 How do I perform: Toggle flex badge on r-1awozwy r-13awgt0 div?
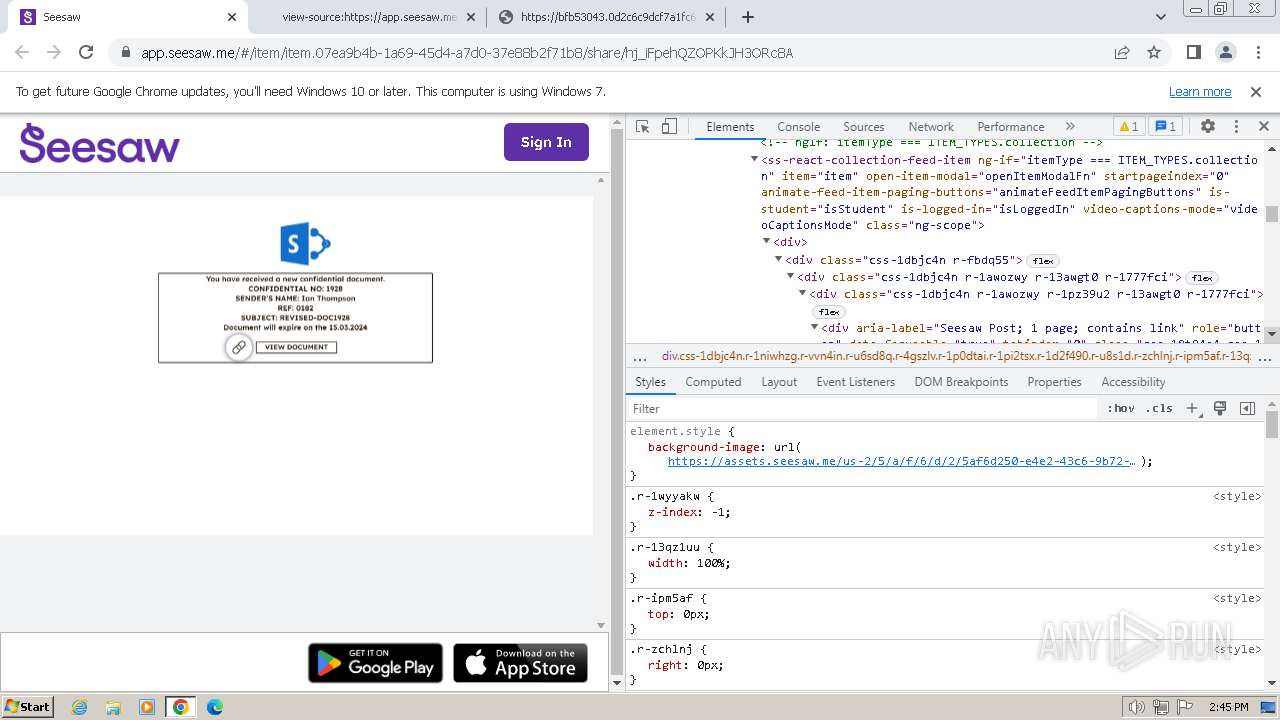click(1201, 278)
